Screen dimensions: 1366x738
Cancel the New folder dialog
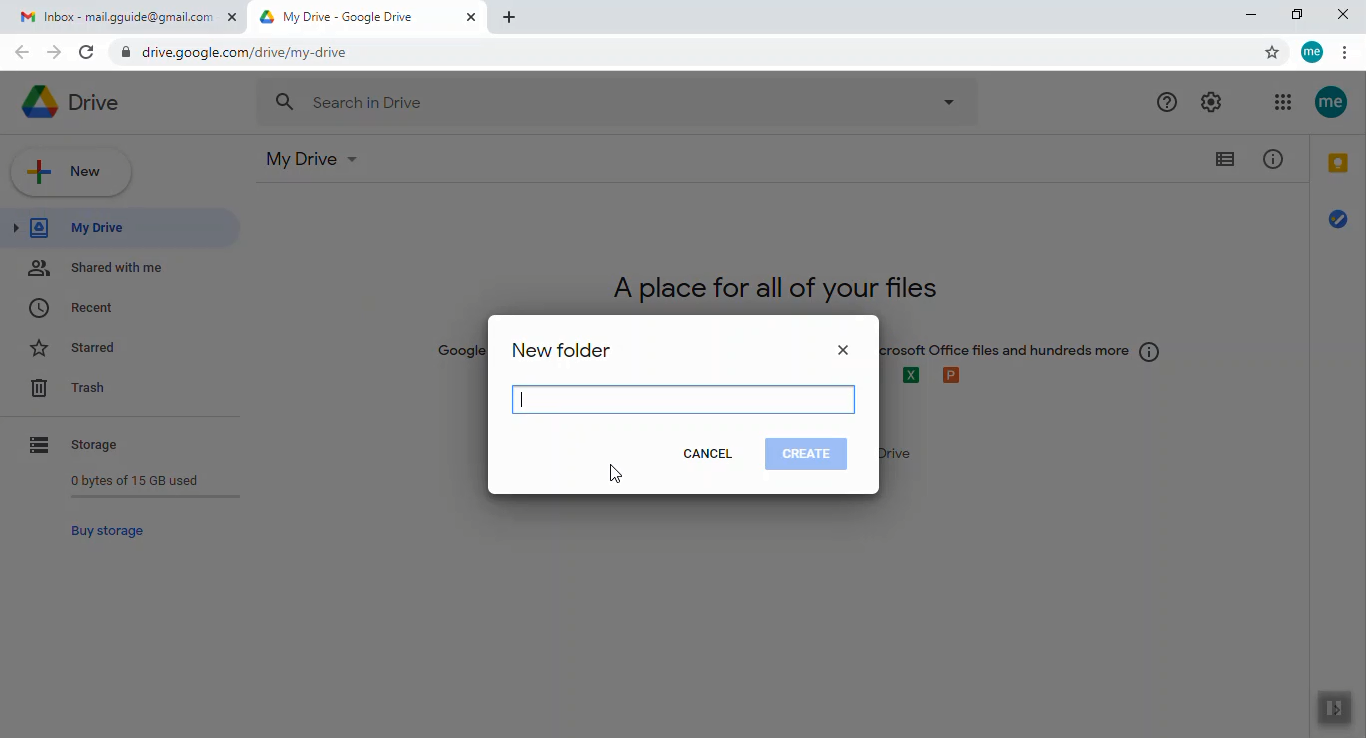707,453
